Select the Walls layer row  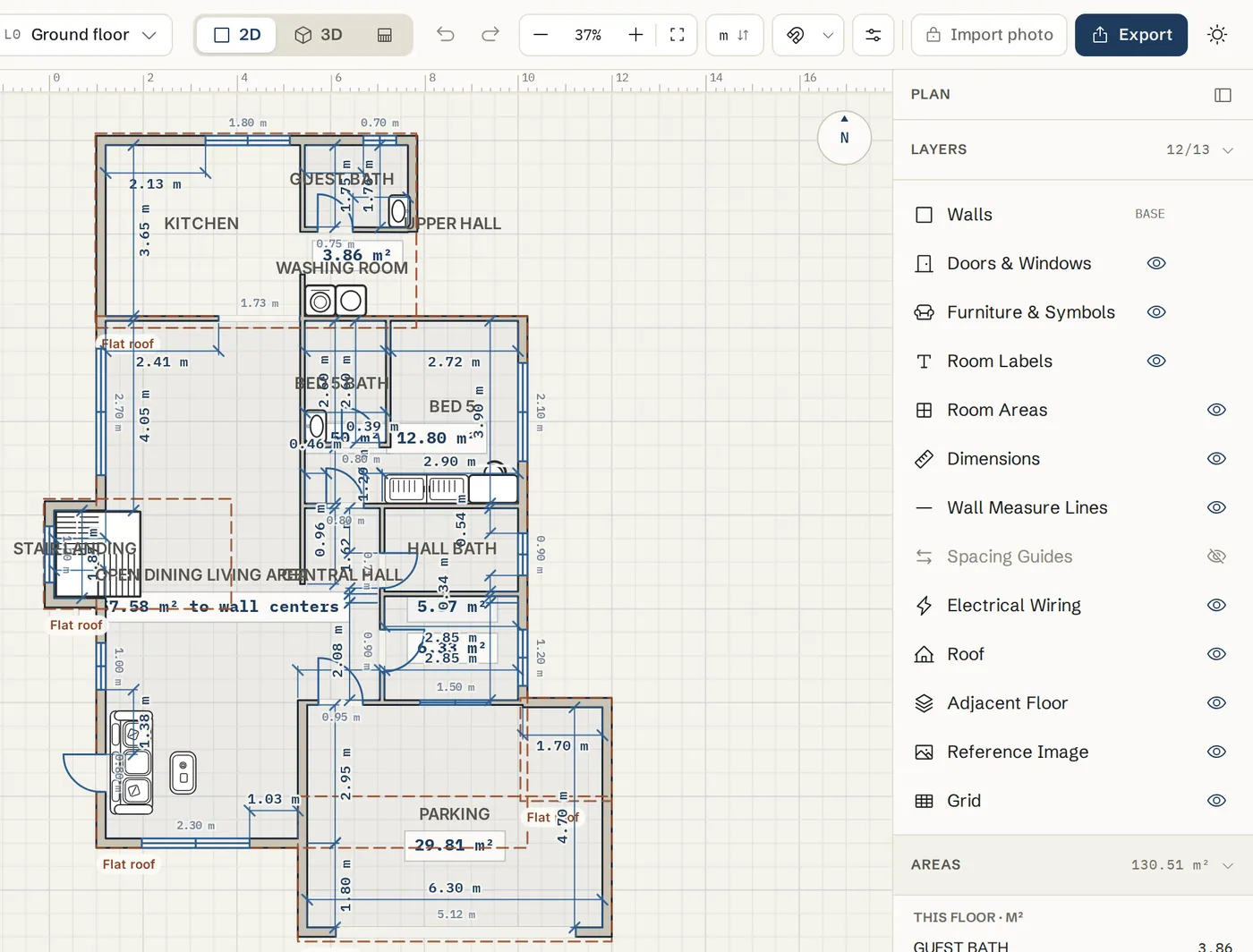click(x=1073, y=215)
